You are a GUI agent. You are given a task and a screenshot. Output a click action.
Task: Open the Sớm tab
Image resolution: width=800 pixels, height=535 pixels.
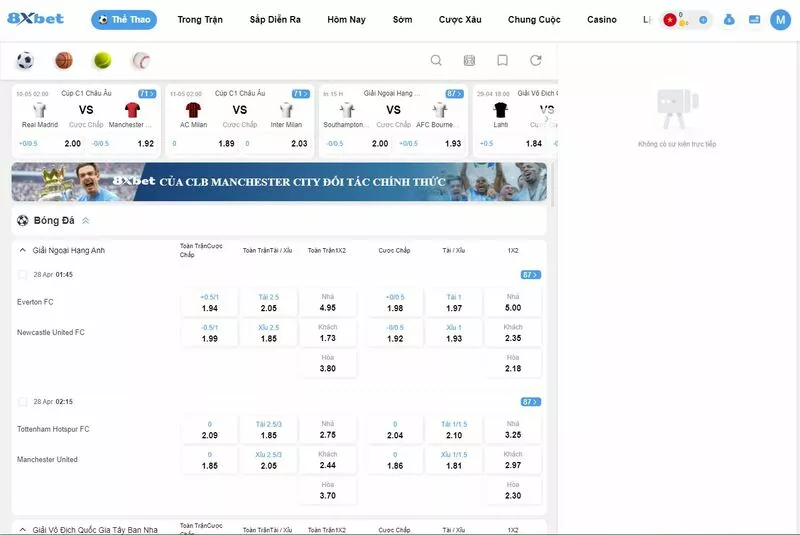coord(403,19)
